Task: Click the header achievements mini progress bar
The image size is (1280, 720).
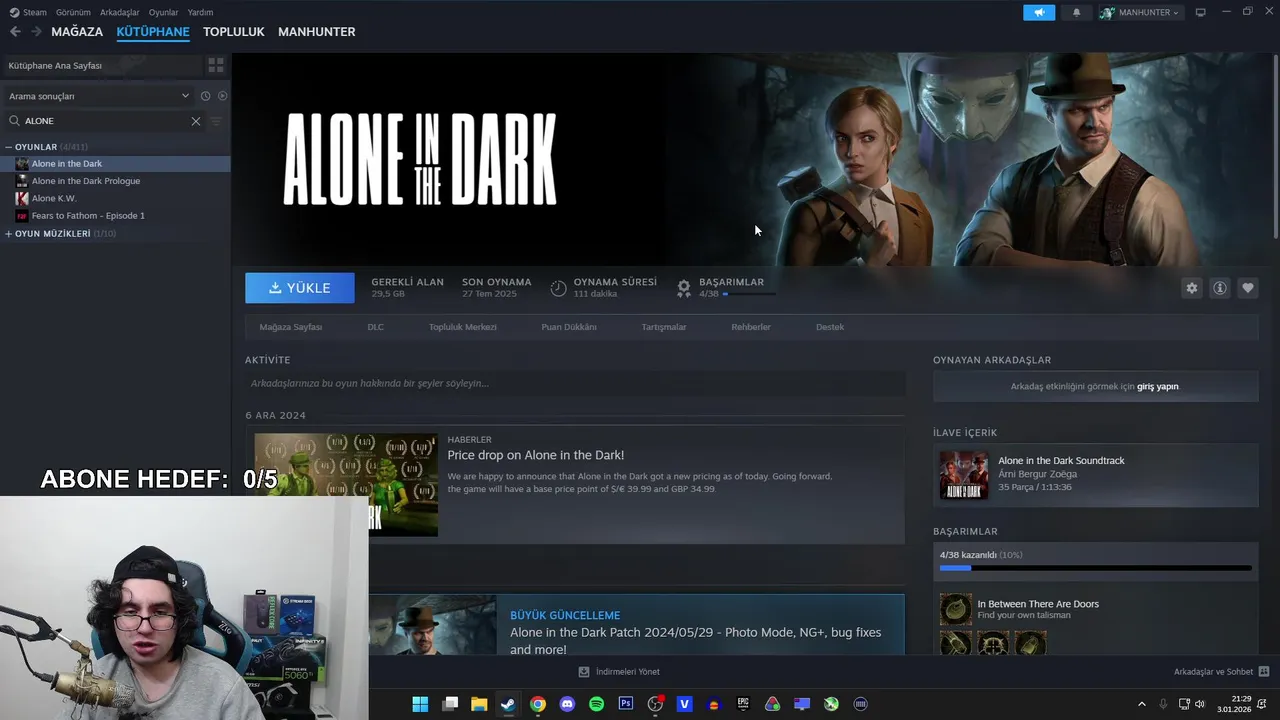Action: tap(749, 294)
